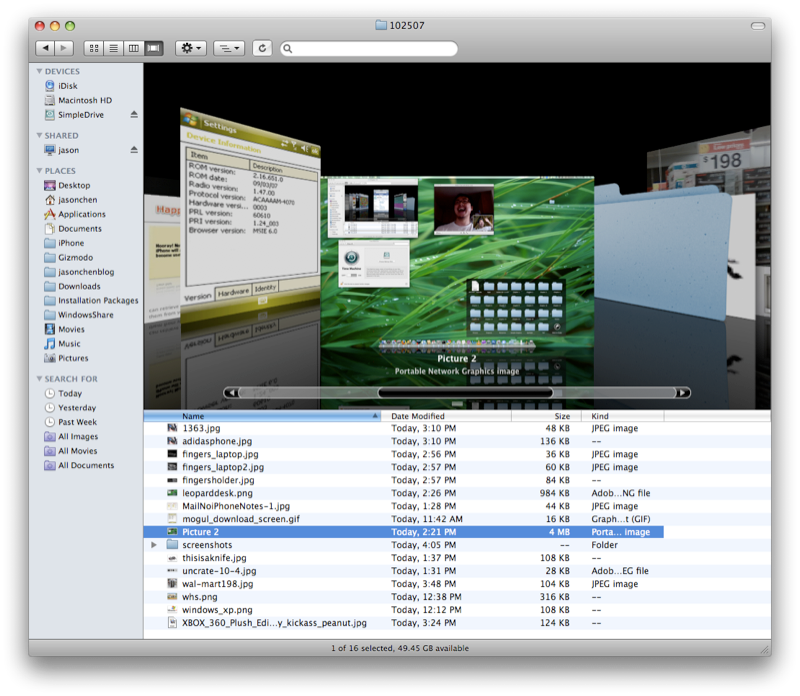Expand the screenshots folder disclosure triangle

(x=154, y=545)
